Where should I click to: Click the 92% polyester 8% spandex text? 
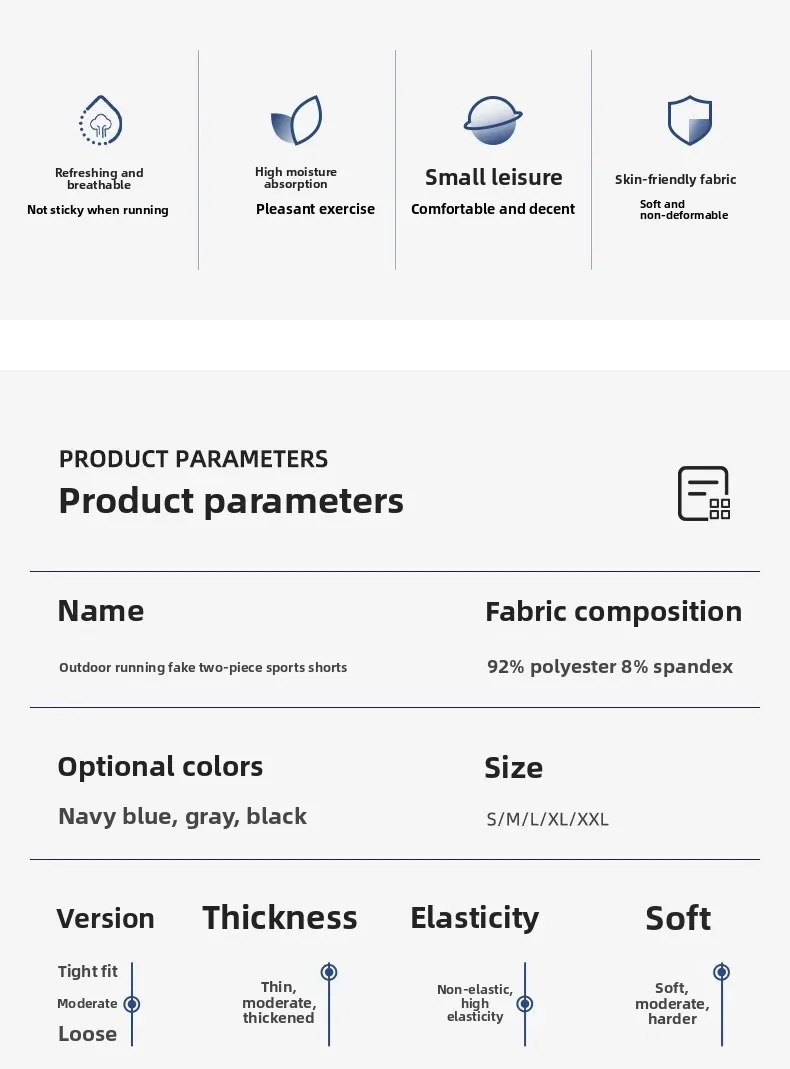coord(610,667)
